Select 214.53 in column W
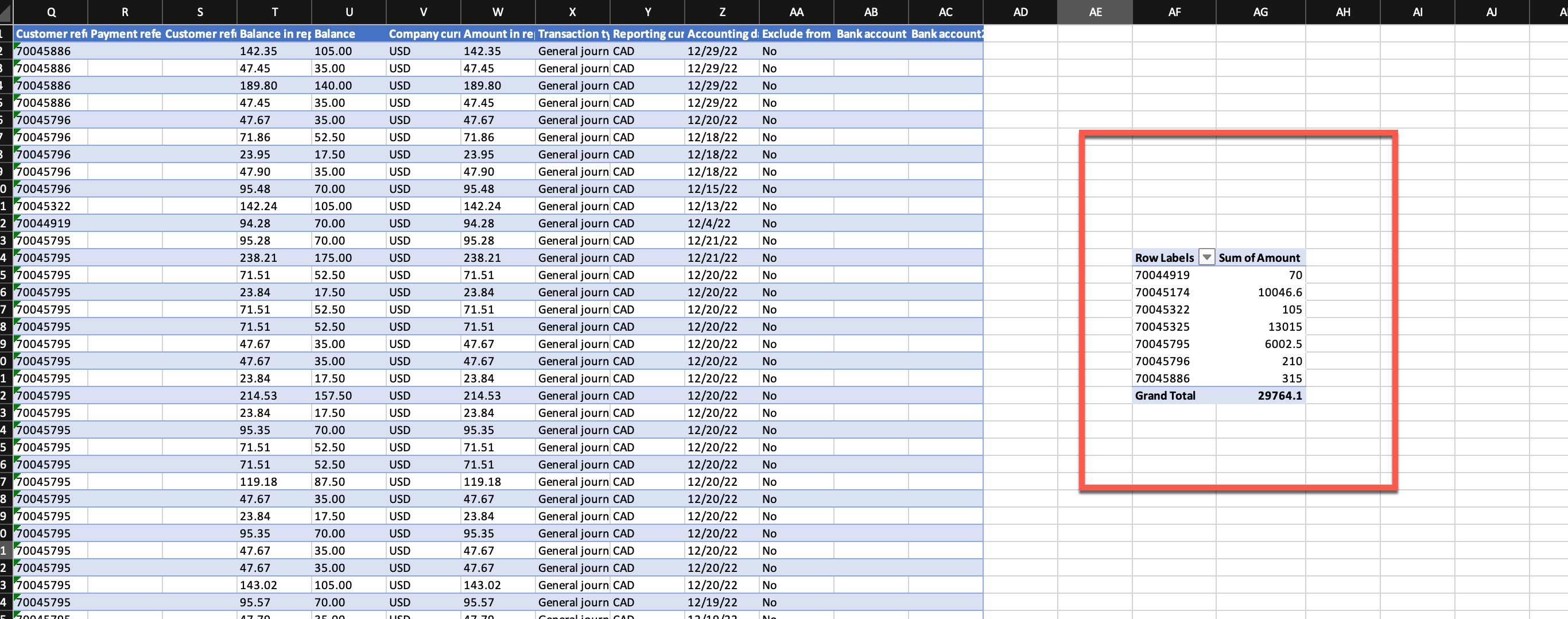The image size is (1568, 619). (498, 396)
